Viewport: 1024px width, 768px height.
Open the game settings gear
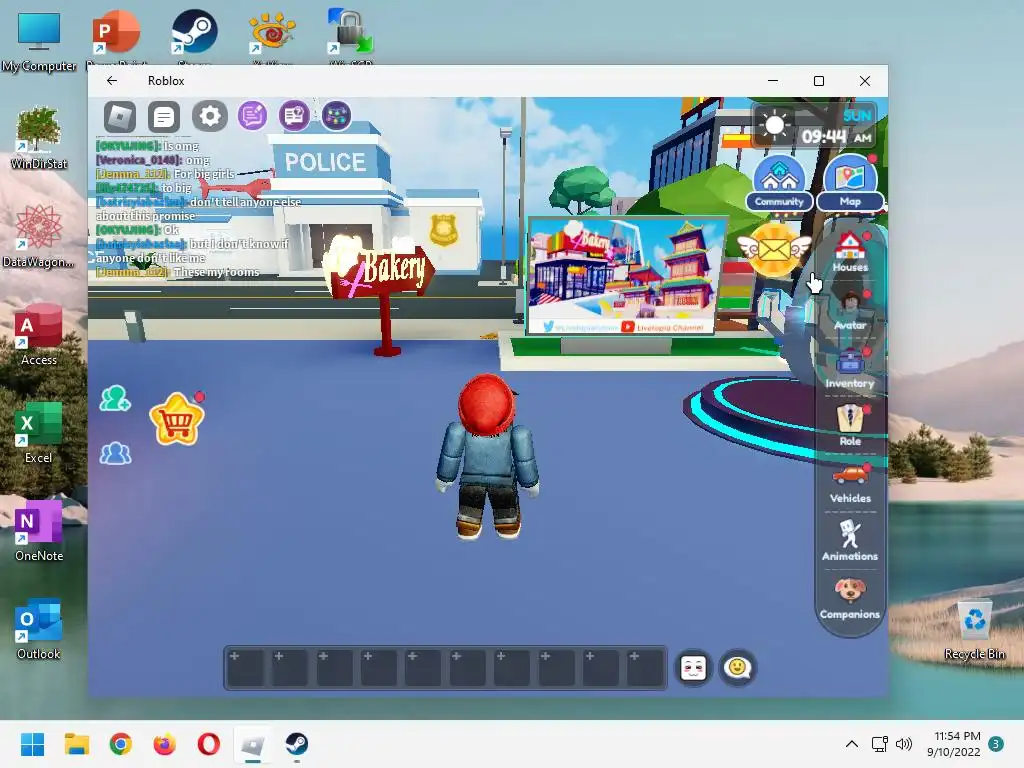coord(210,116)
